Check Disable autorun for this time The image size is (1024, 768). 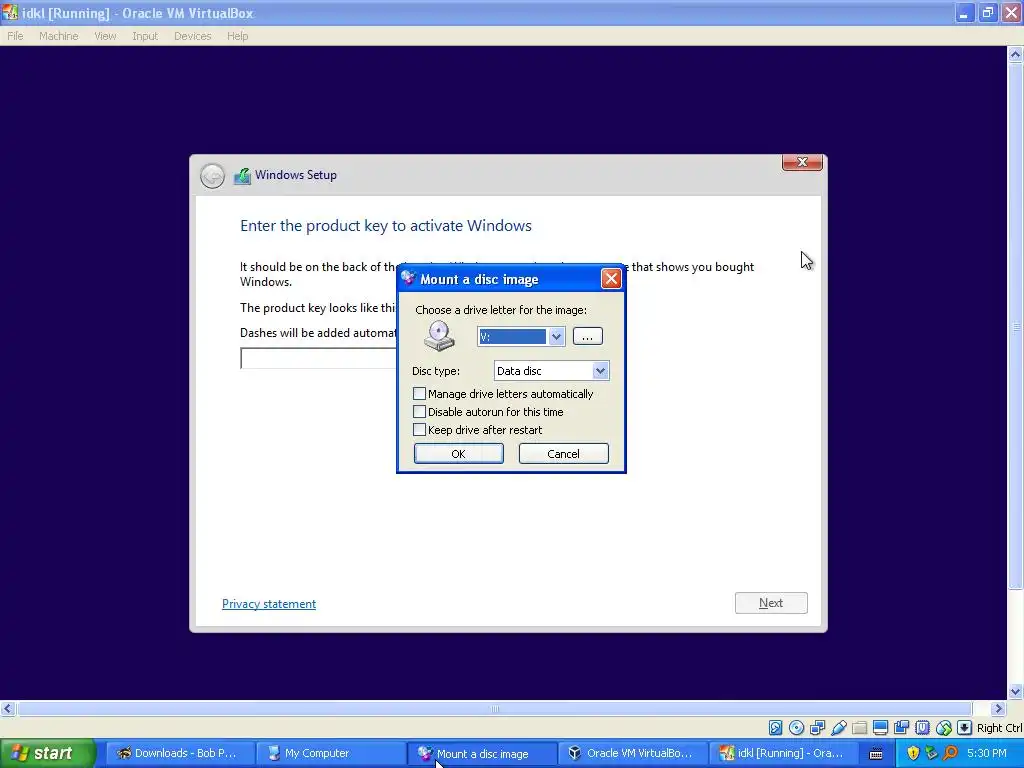coord(419,412)
